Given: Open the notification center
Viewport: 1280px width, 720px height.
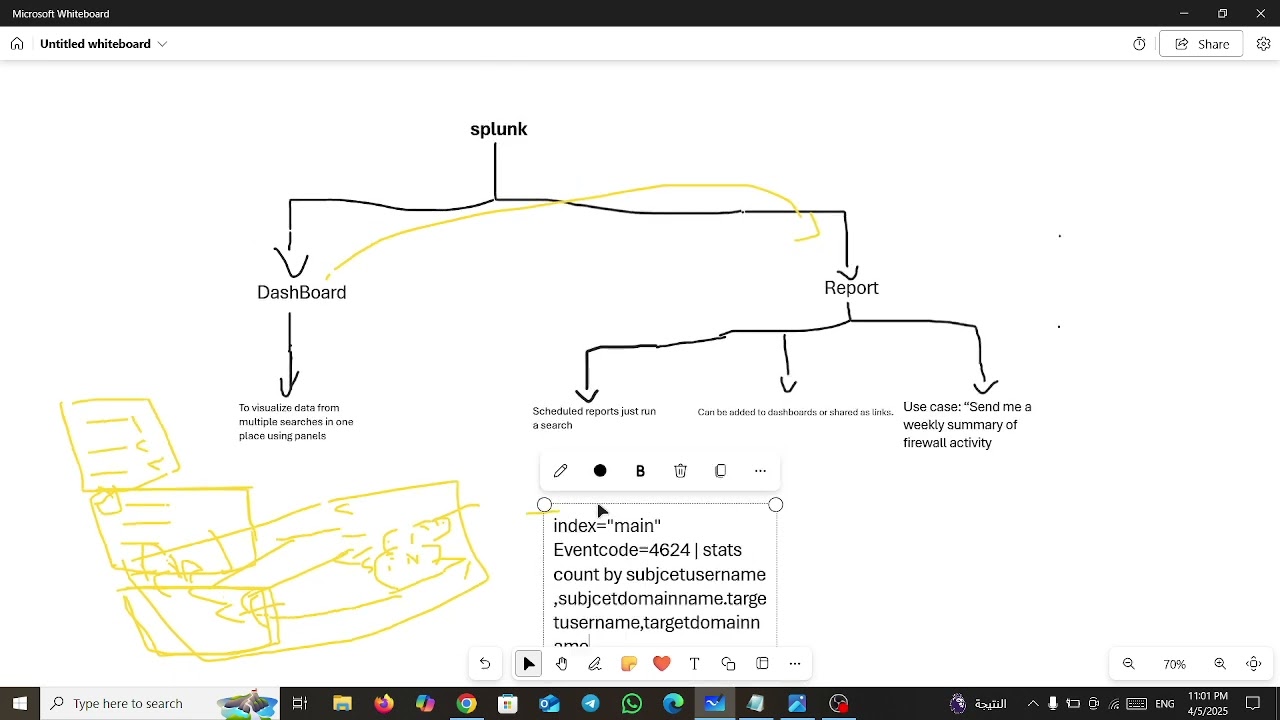Looking at the screenshot, I should point(1253,704).
